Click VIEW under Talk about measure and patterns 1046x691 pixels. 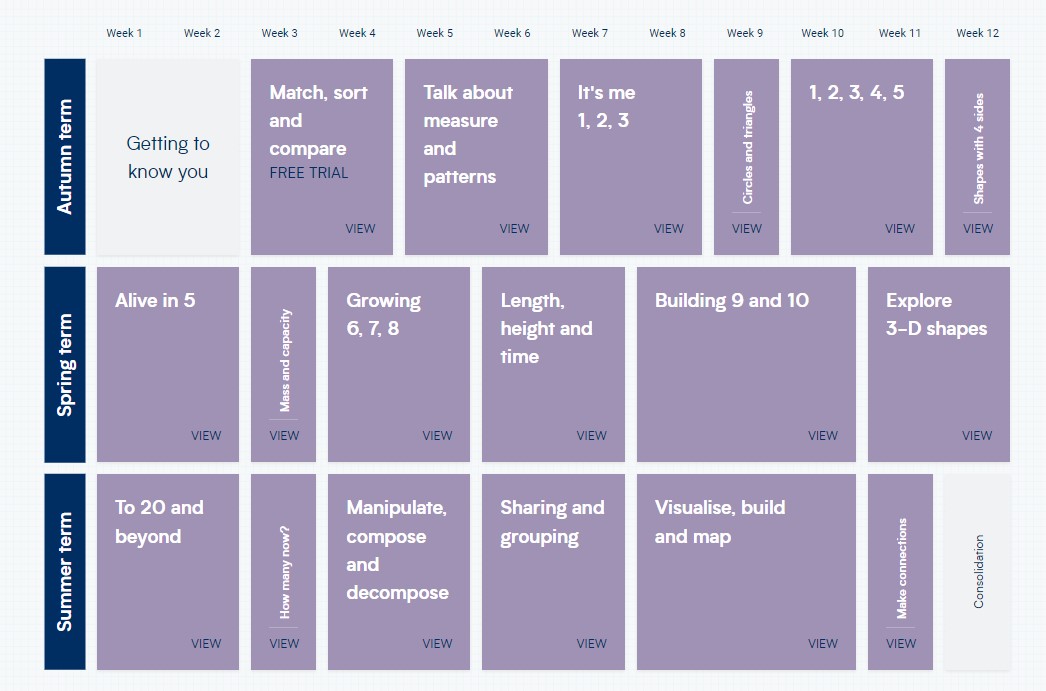pyautogui.click(x=514, y=229)
